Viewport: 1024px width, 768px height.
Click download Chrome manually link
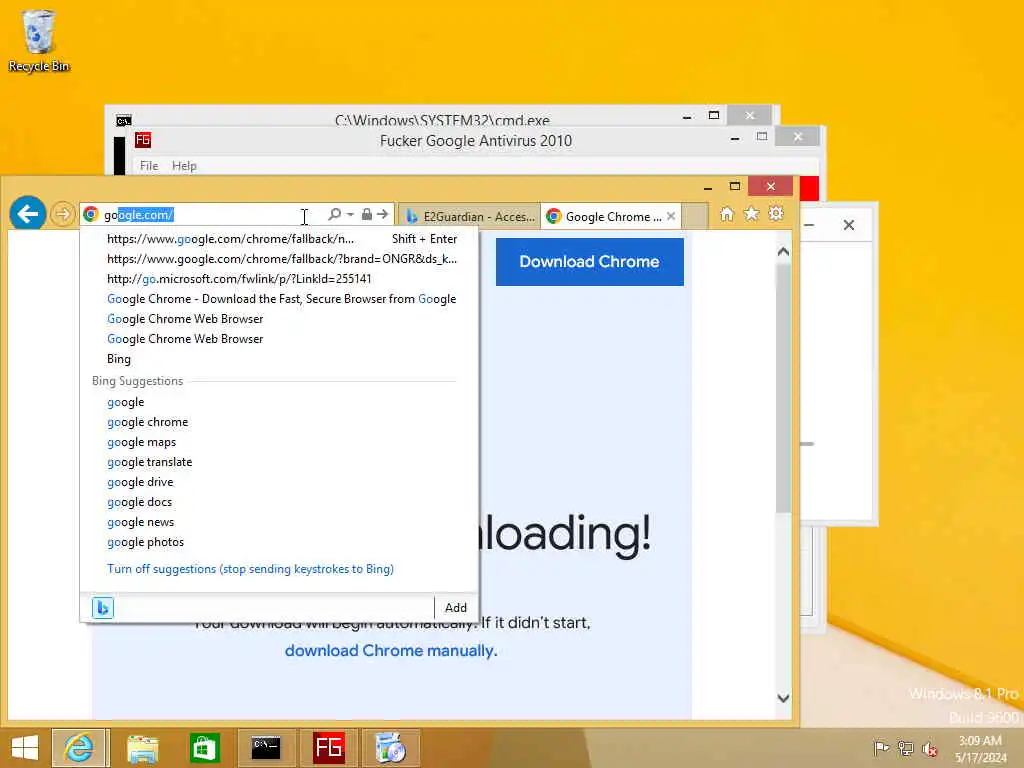391,651
